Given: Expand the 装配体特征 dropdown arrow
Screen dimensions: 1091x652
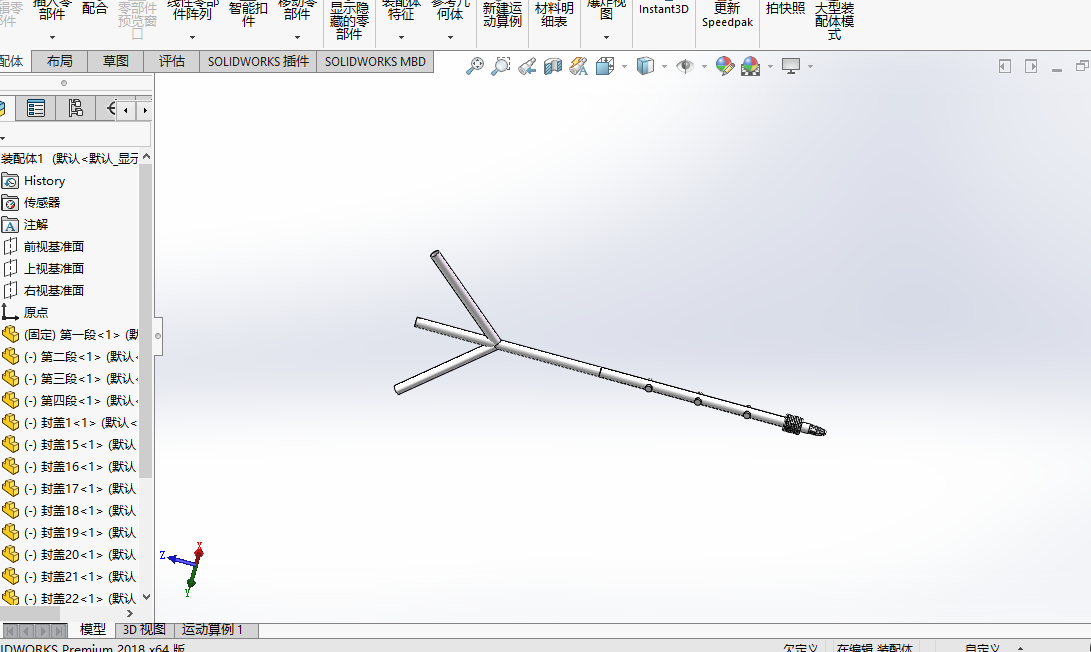Looking at the screenshot, I should (401, 37).
